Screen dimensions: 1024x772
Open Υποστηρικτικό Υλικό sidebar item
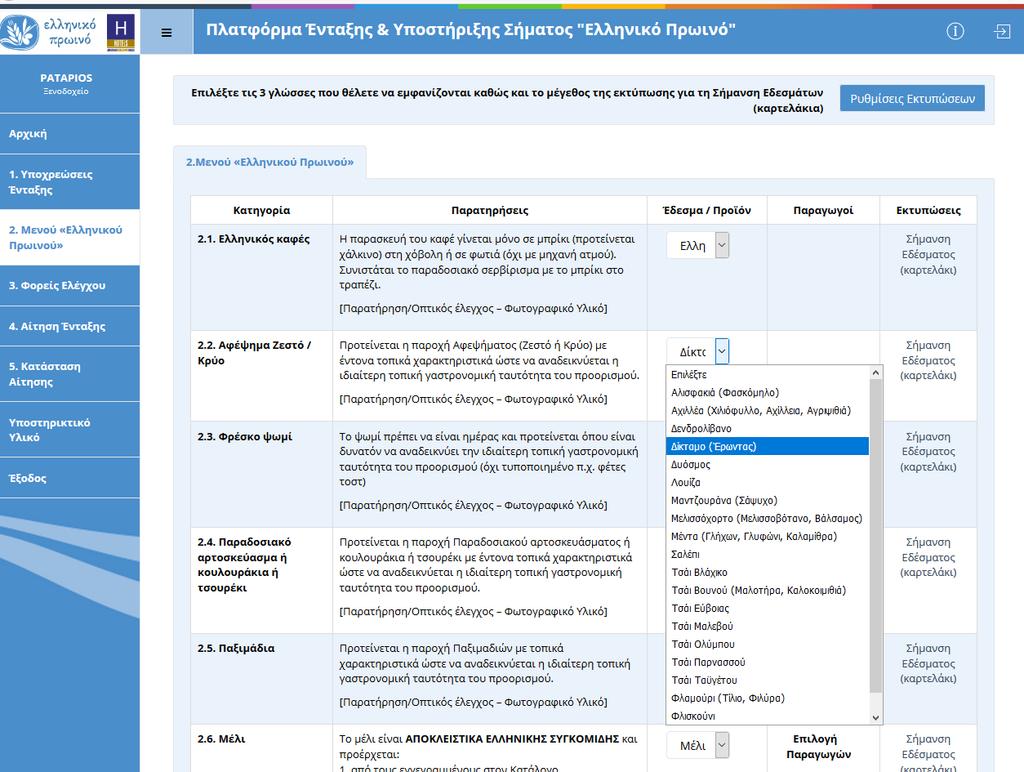(70, 430)
